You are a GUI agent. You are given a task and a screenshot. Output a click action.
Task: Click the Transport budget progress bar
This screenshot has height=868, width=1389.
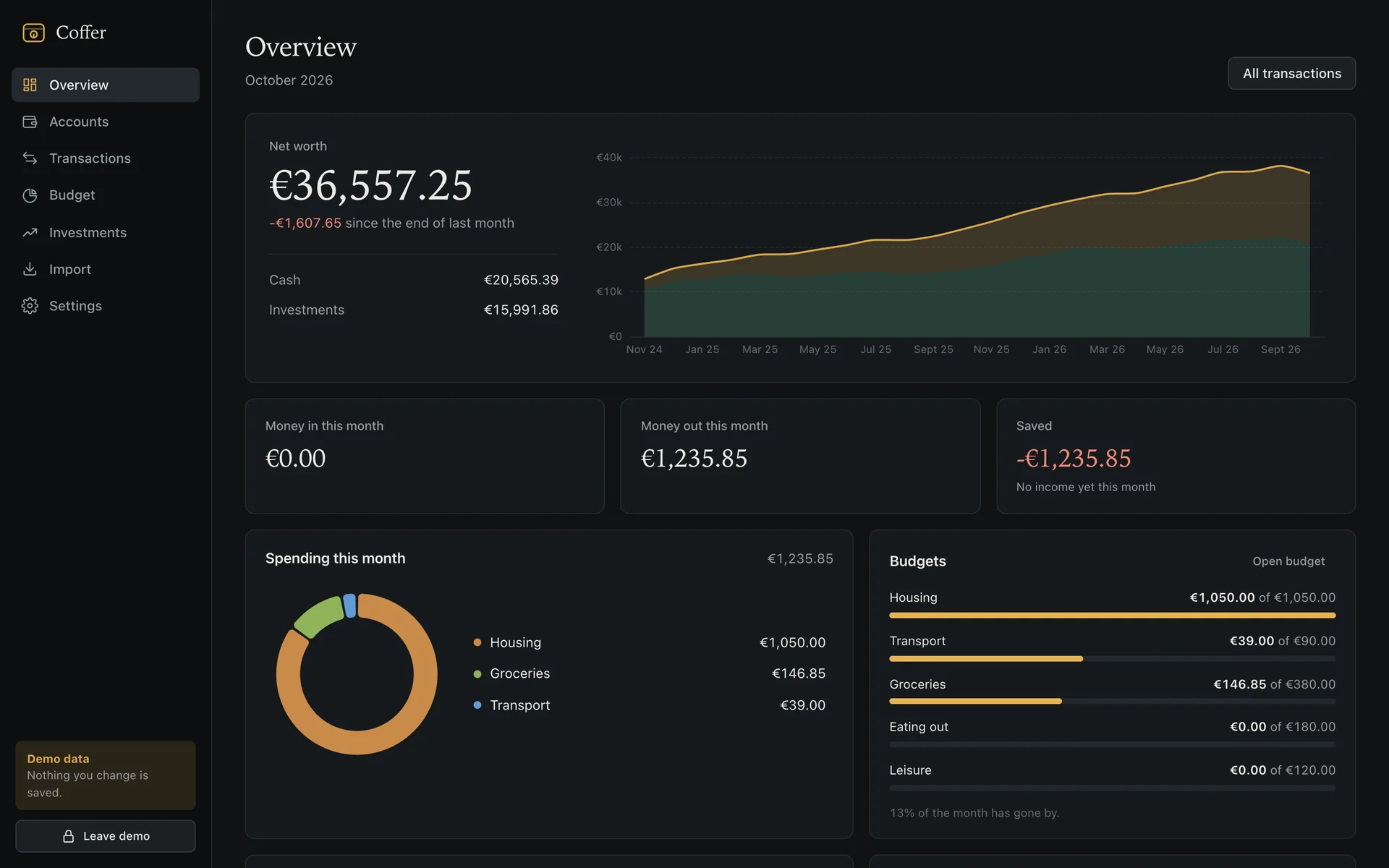(x=1112, y=659)
